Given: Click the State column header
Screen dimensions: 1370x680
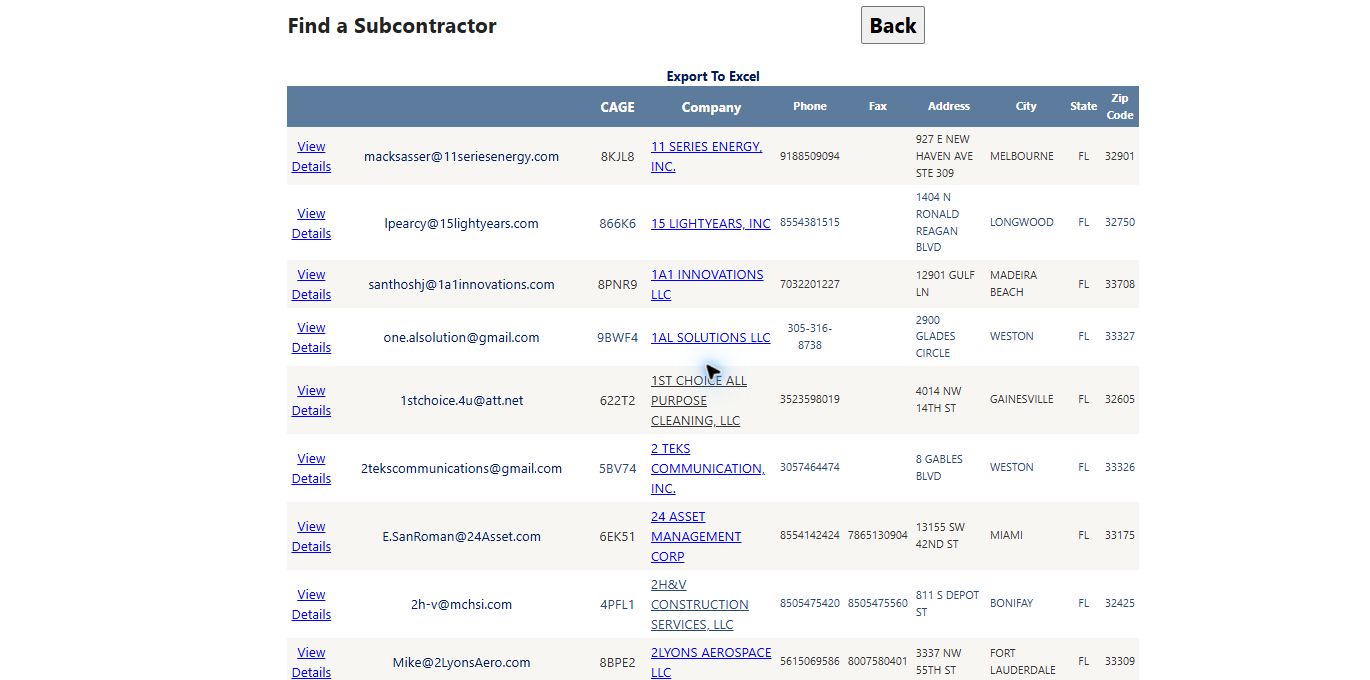Looking at the screenshot, I should 1083,106.
